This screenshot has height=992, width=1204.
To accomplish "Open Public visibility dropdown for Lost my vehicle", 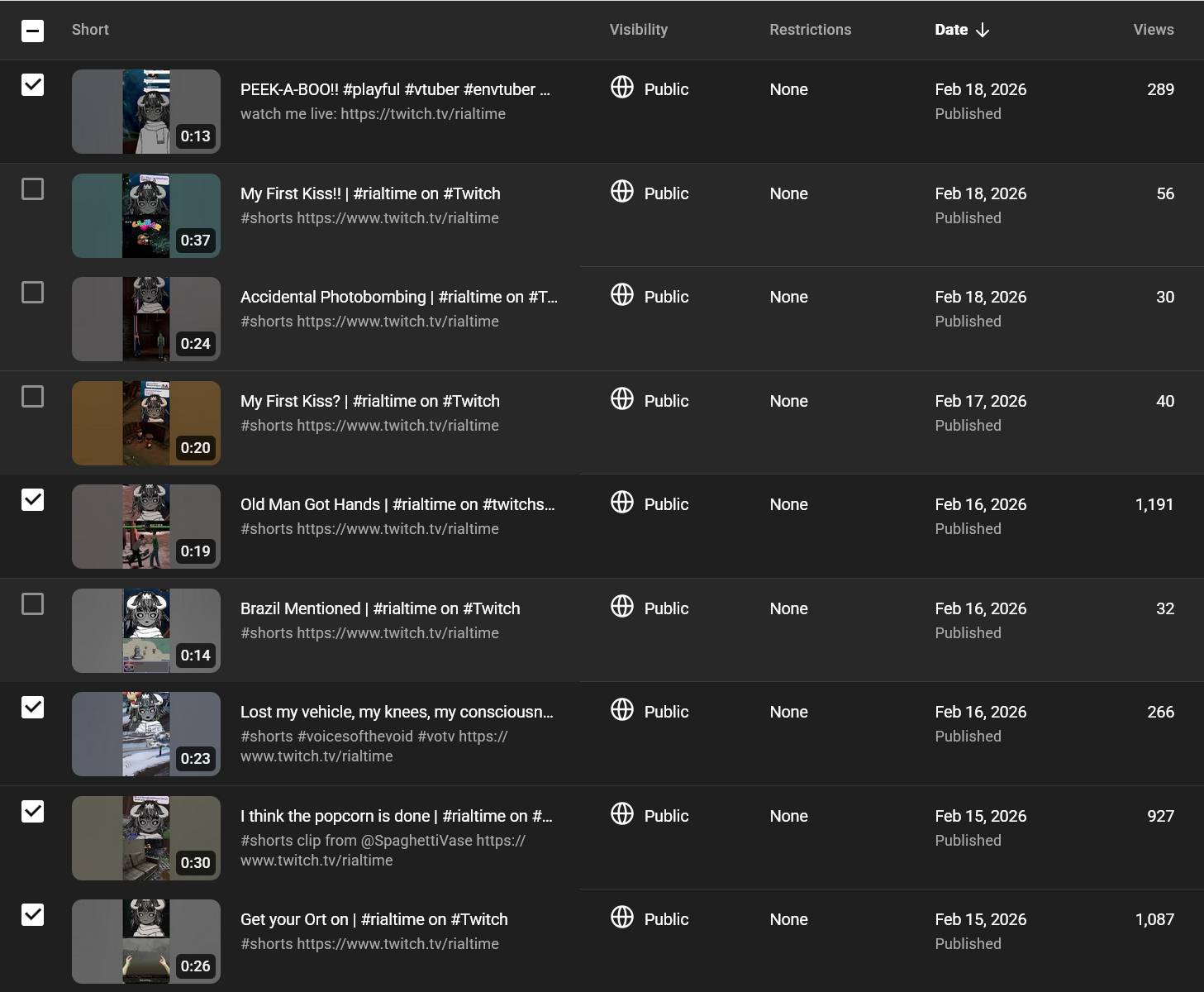I will [665, 712].
